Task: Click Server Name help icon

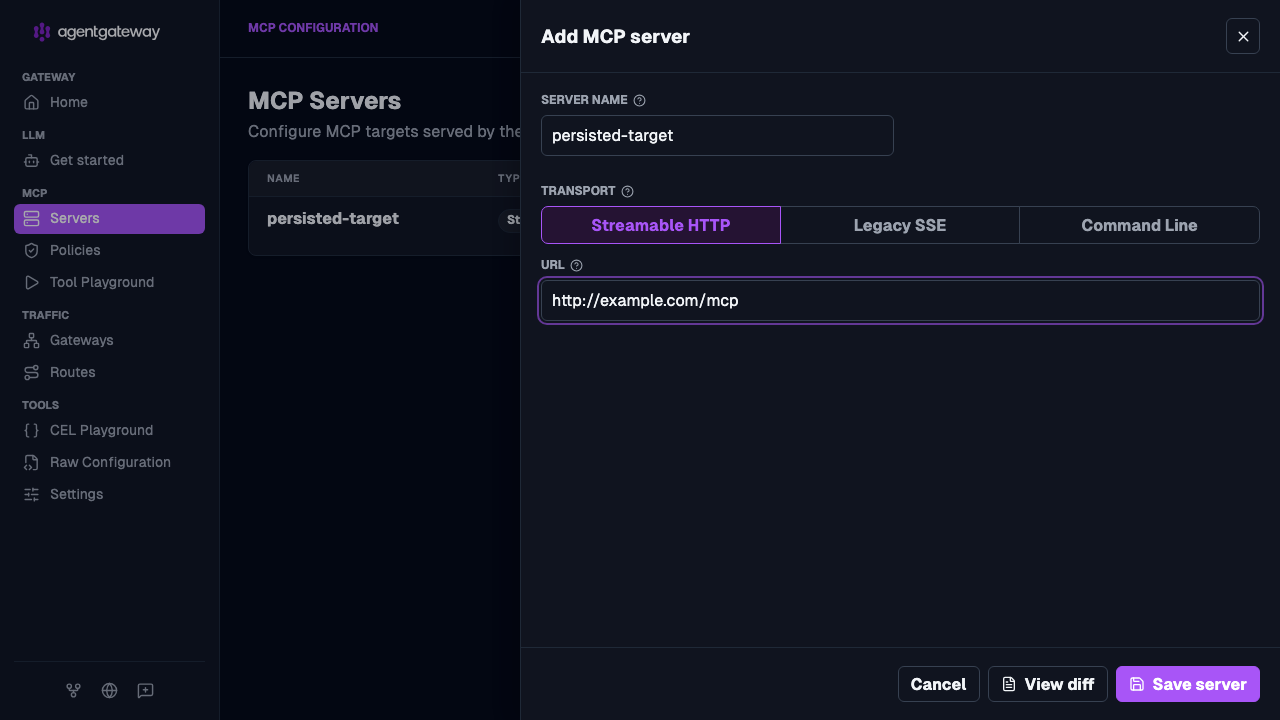Action: (640, 100)
